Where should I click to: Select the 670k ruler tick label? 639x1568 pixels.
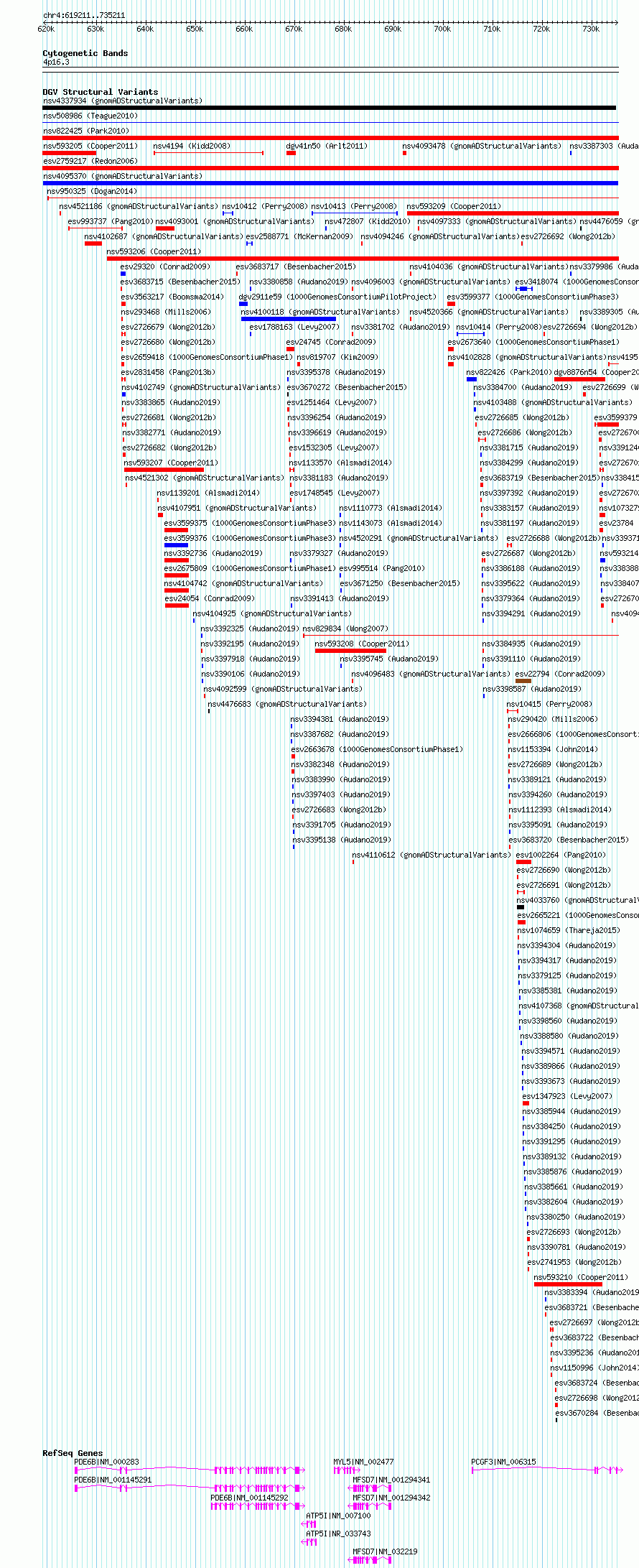[x=294, y=29]
